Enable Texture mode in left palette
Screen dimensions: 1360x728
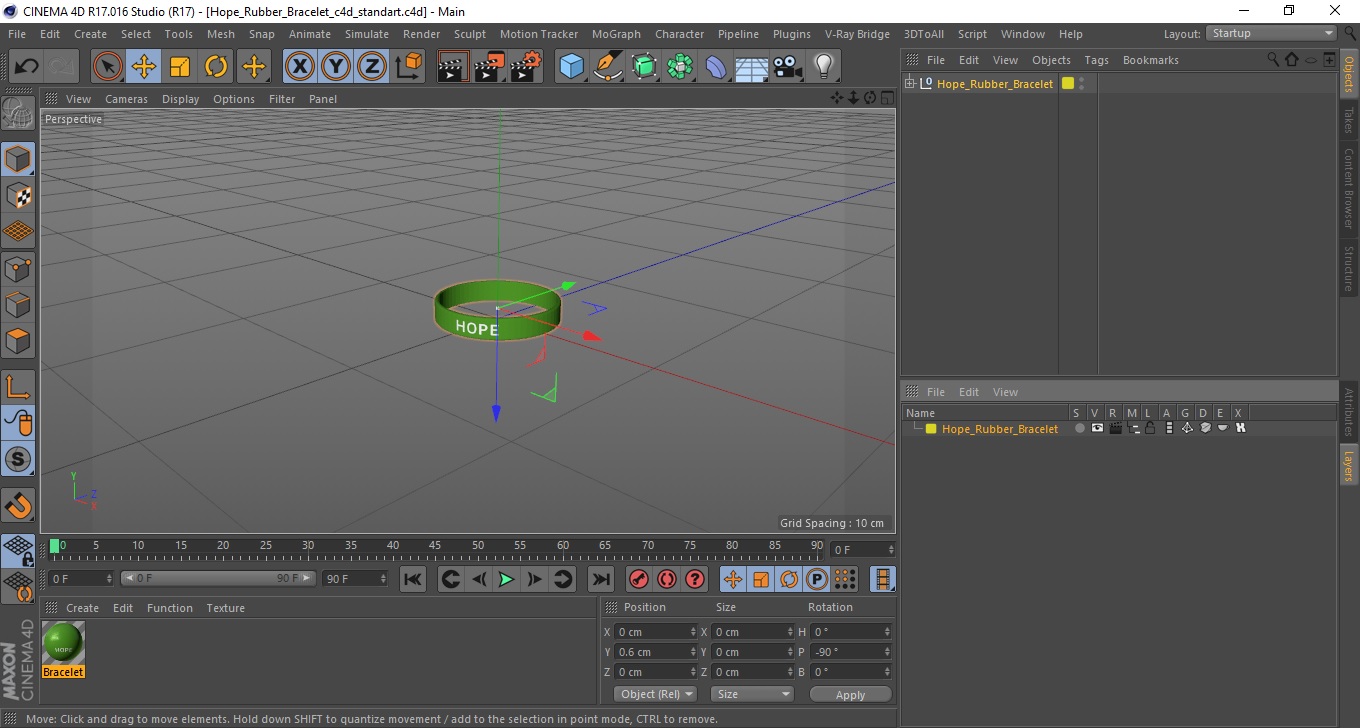[x=18, y=195]
